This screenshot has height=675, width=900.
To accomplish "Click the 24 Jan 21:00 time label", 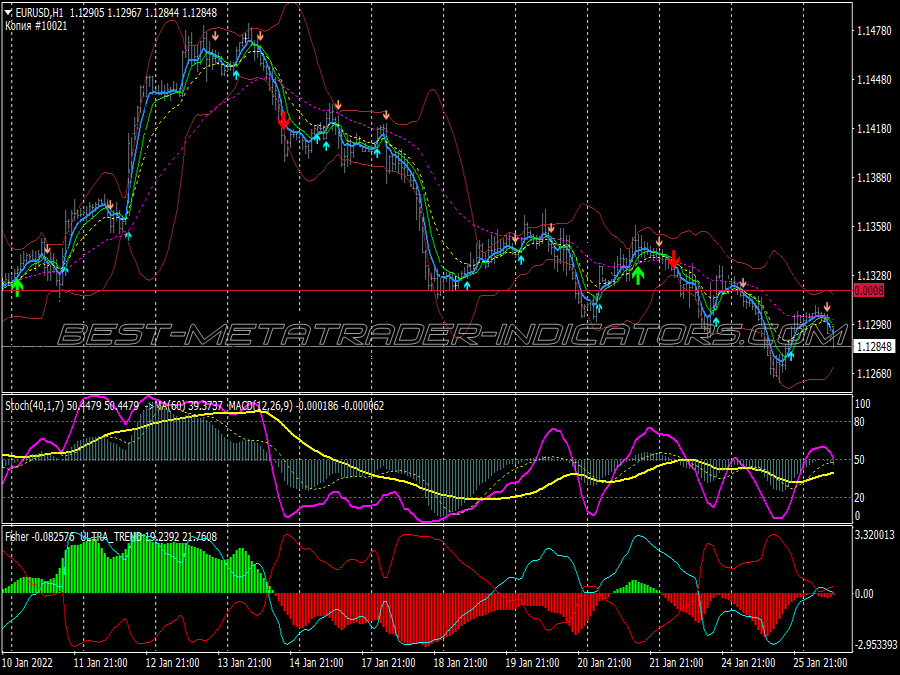I will pos(748,663).
